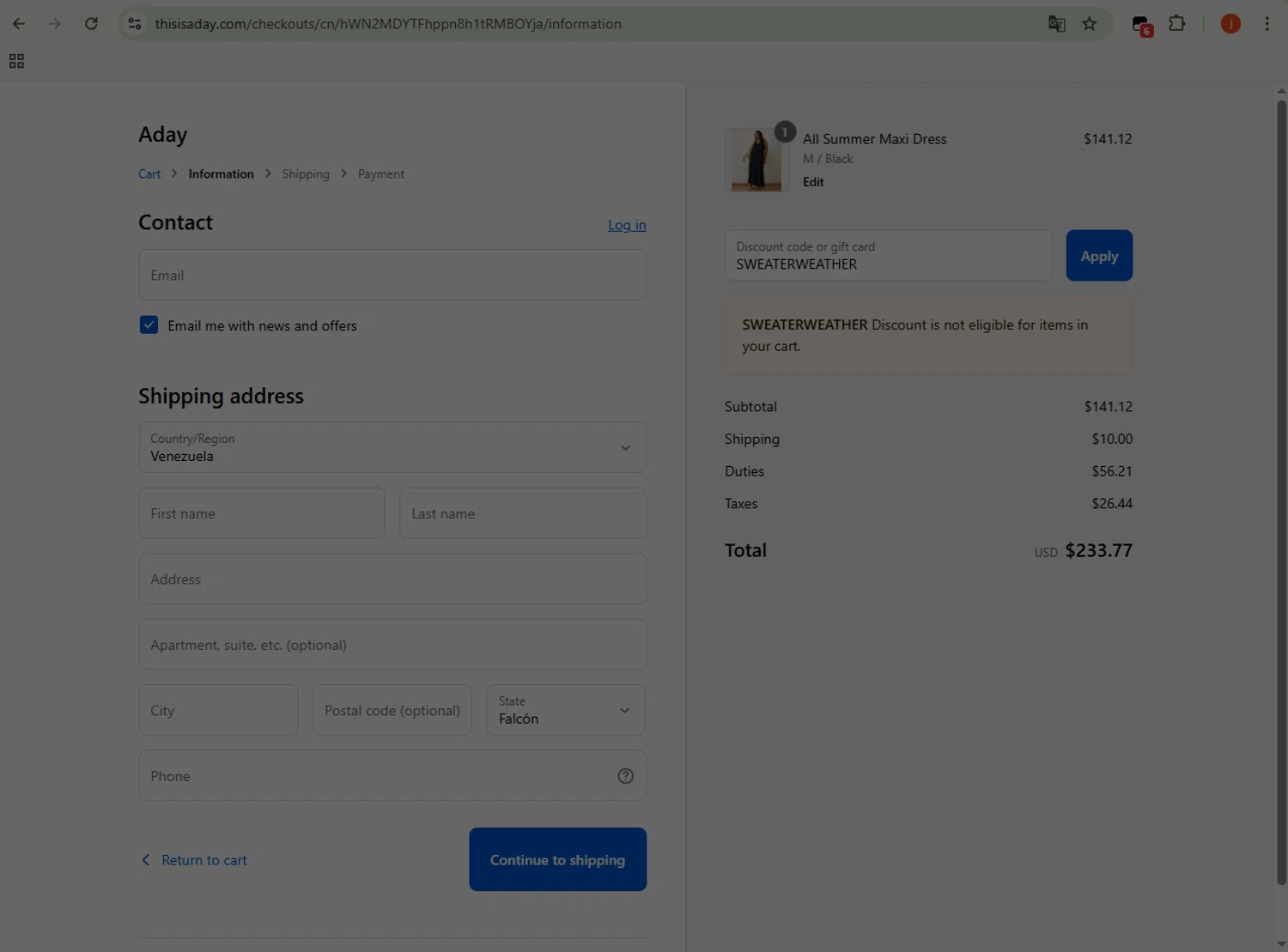Go to Cart breadcrumb
Viewport: 1288px width, 952px height.
(x=149, y=174)
